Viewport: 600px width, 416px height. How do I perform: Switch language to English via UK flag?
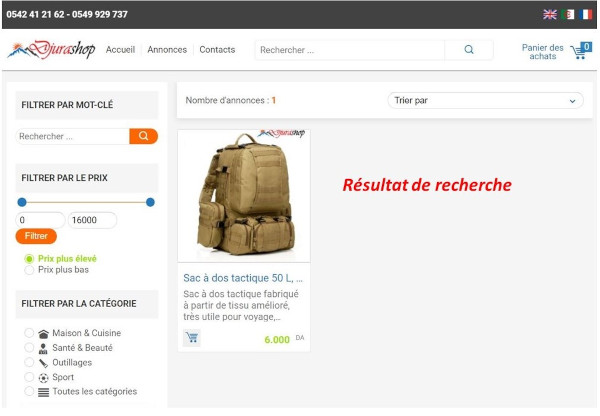click(550, 15)
